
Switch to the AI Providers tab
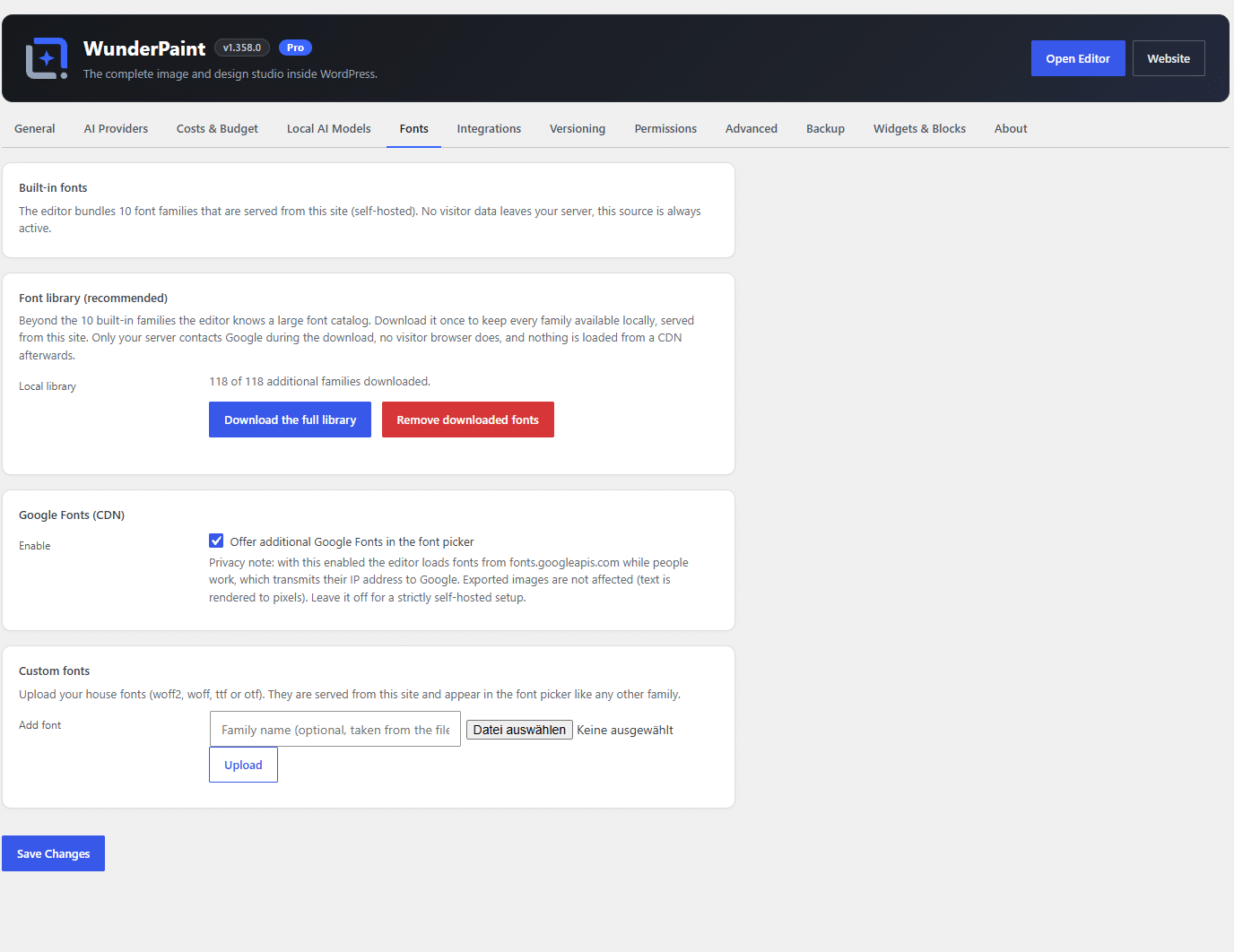[x=116, y=129]
